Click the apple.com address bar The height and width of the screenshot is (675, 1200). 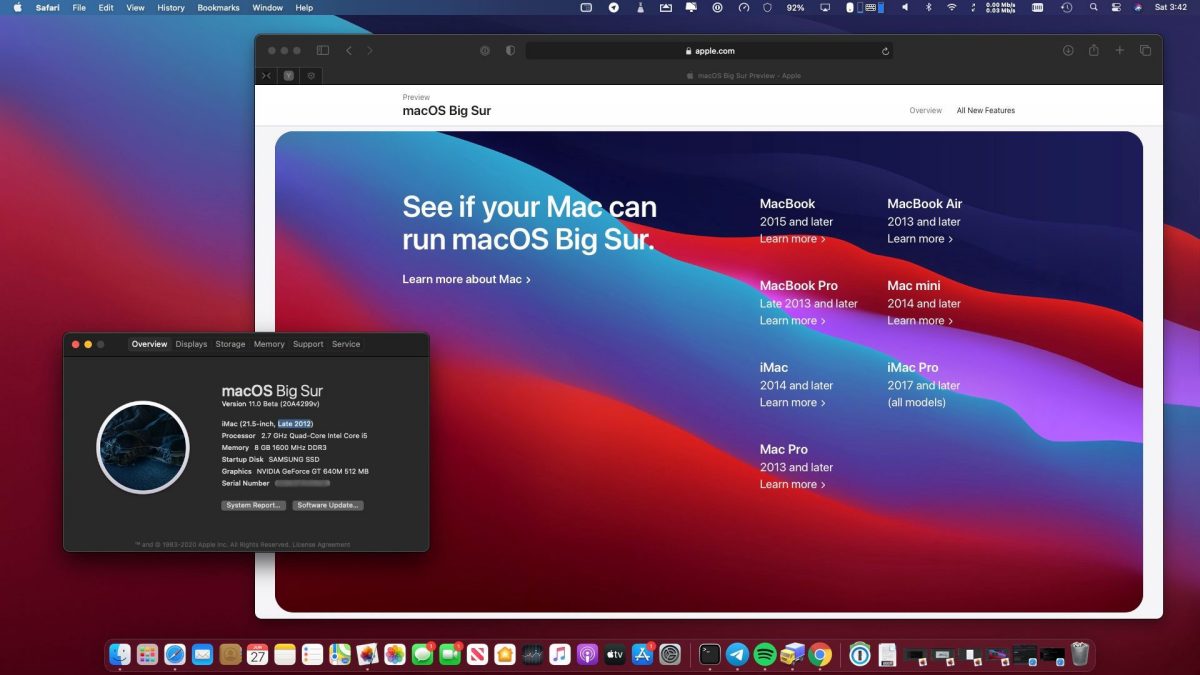point(709,51)
